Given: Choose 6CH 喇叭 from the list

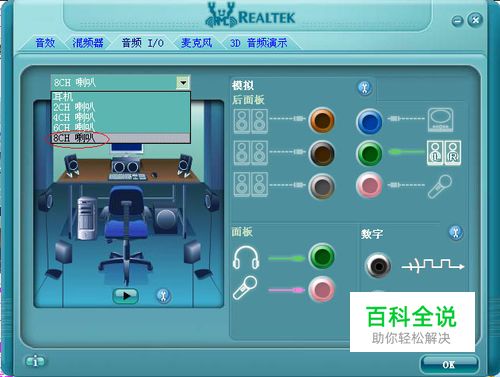Looking at the screenshot, I should (121, 127).
